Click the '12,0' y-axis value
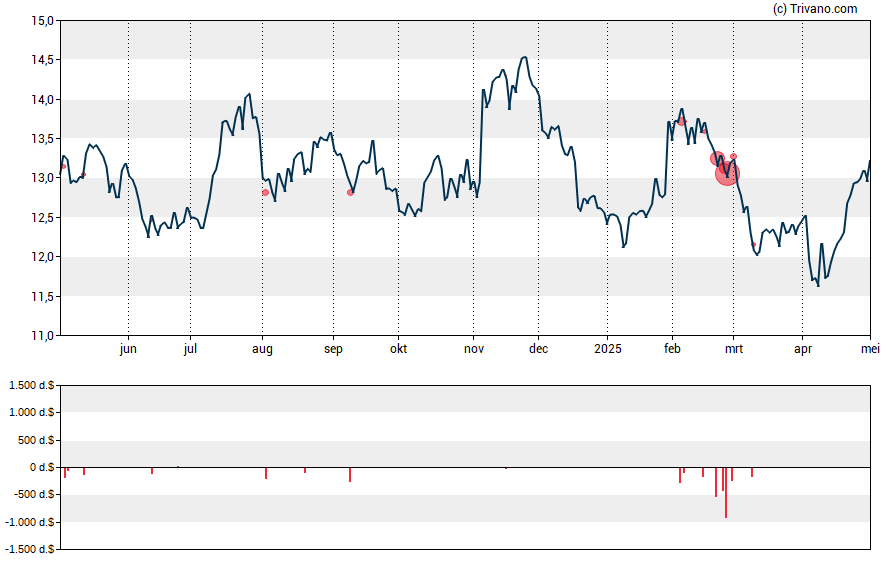 (42, 257)
